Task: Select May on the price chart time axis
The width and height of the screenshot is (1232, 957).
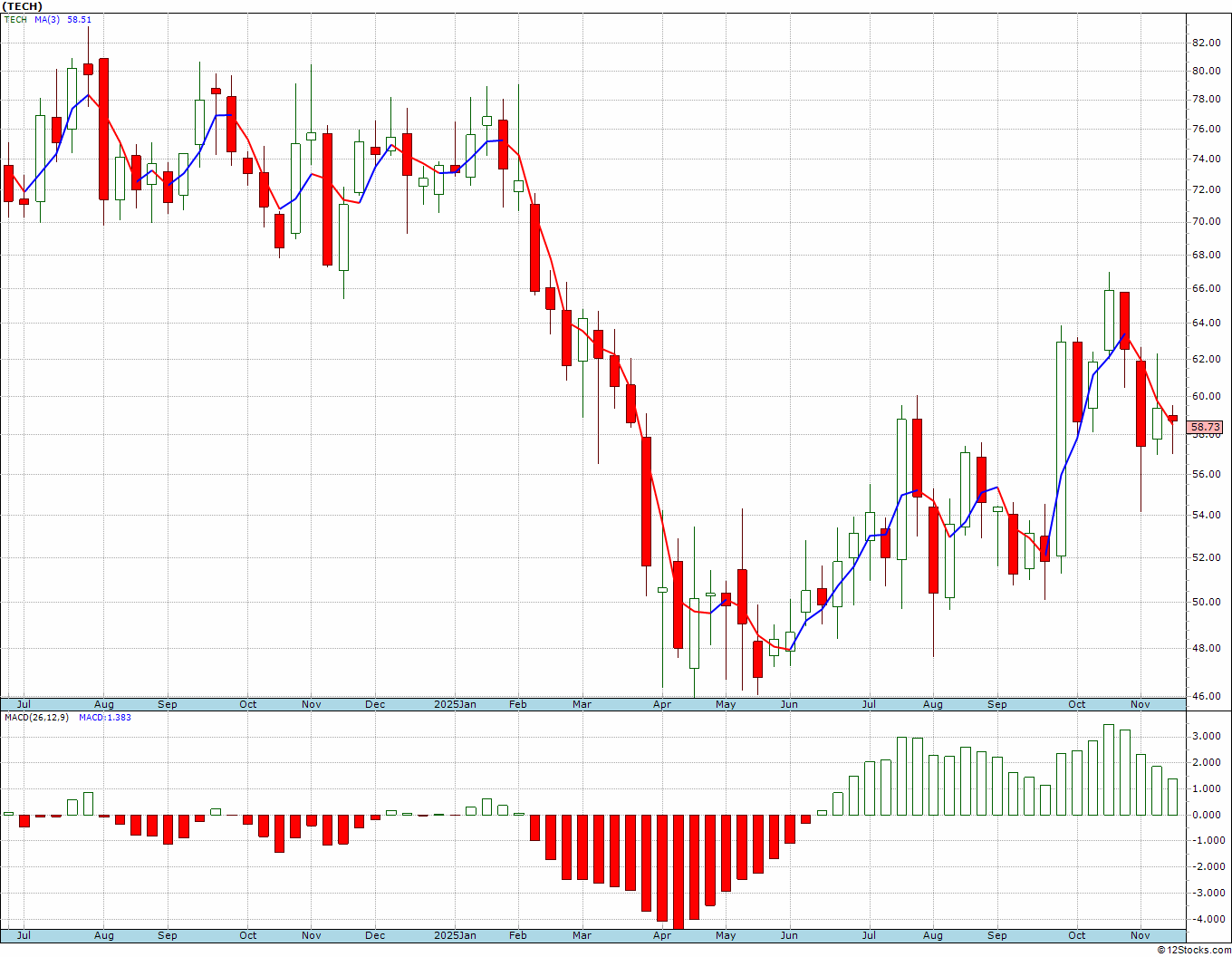Action: click(726, 704)
